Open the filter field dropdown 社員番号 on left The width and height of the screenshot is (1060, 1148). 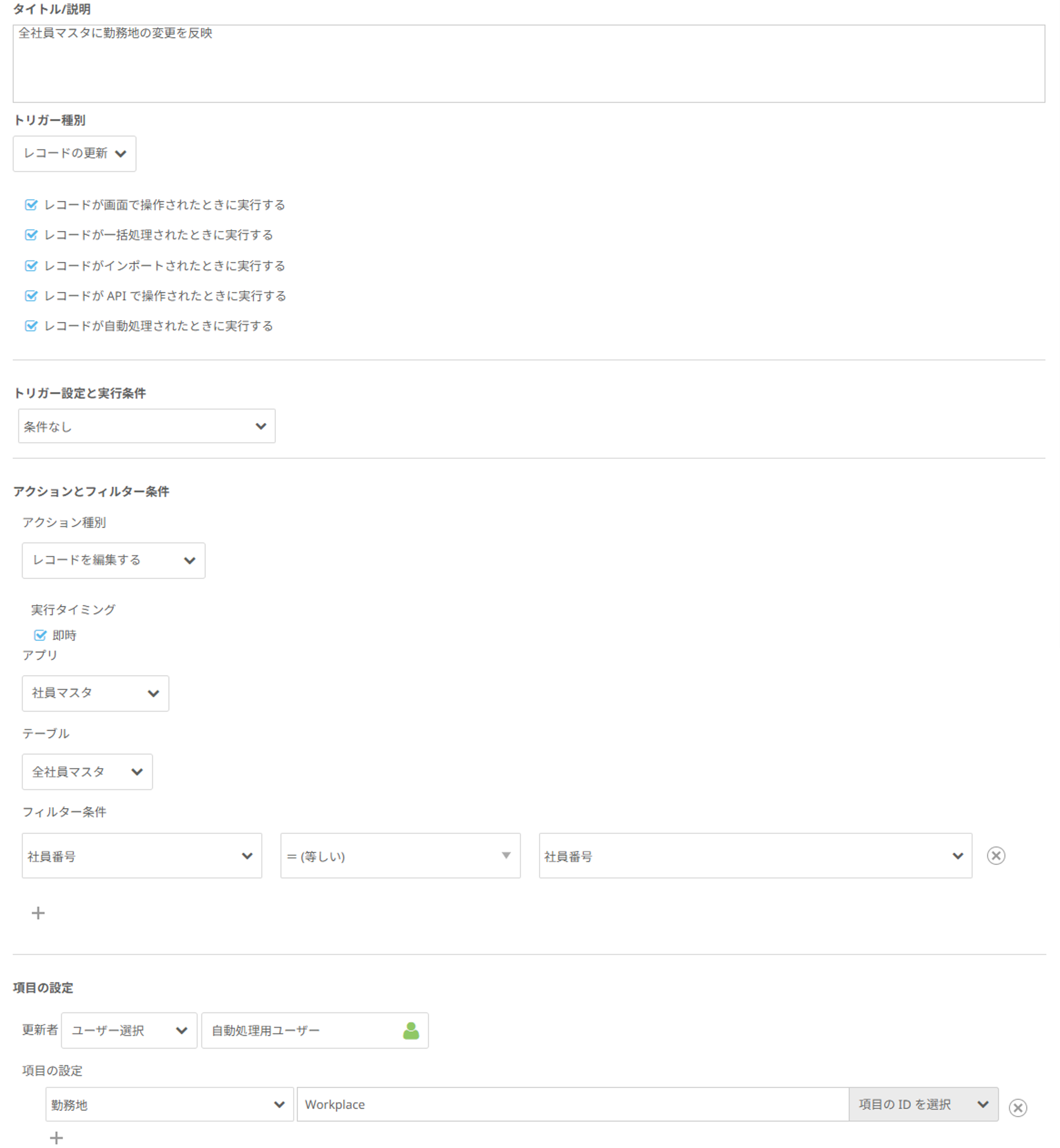(x=142, y=856)
